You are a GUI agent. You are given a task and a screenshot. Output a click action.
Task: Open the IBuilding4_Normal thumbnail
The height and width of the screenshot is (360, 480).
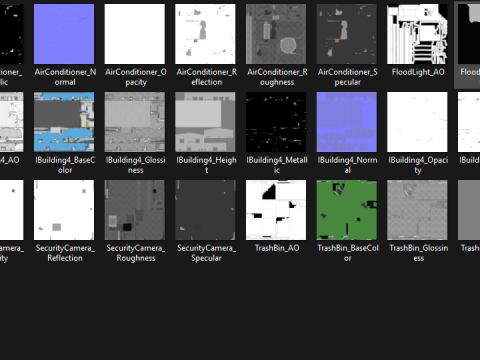pyautogui.click(x=347, y=122)
